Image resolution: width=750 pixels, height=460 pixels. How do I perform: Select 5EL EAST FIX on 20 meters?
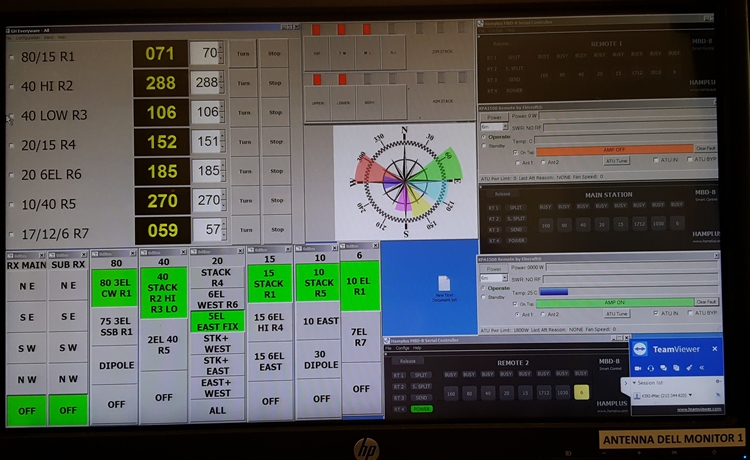coord(217,322)
